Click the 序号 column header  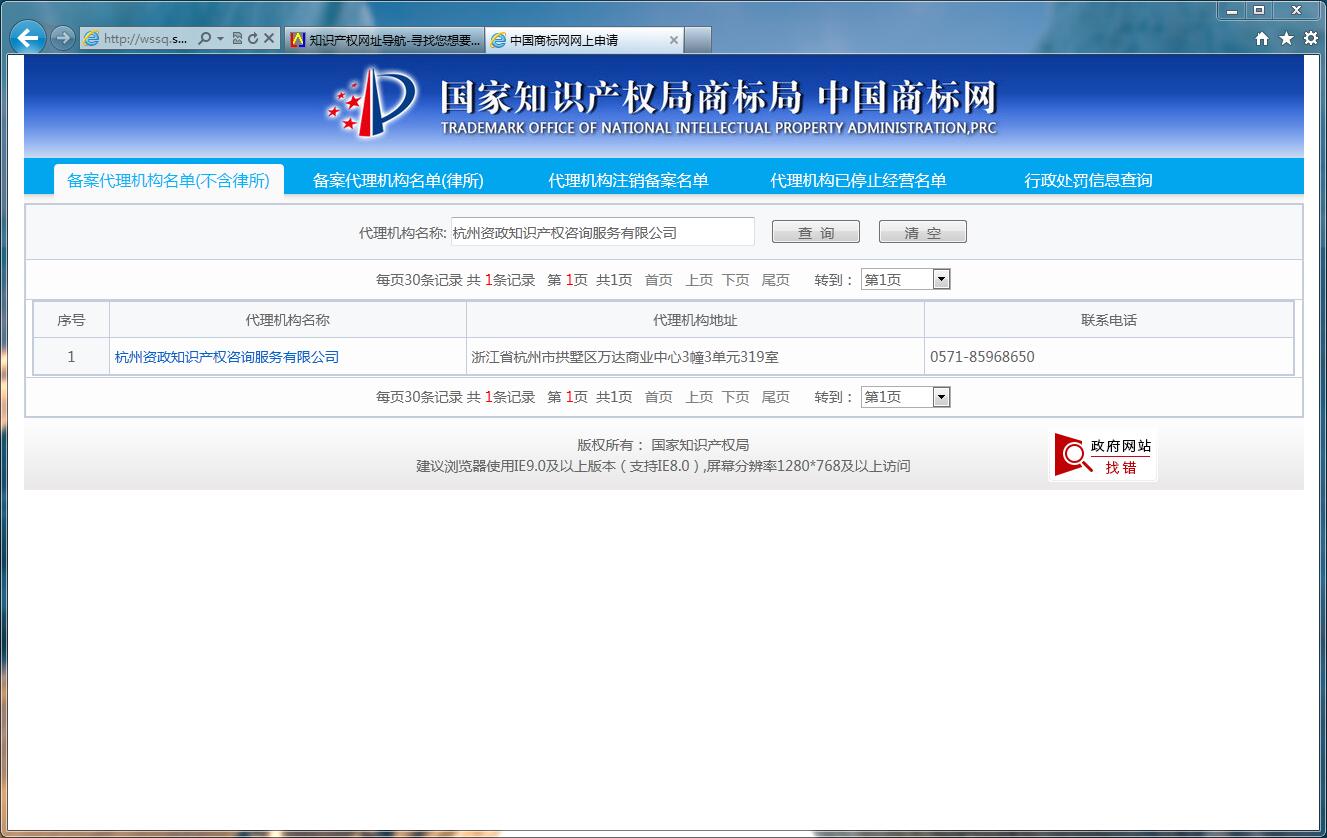[71, 320]
